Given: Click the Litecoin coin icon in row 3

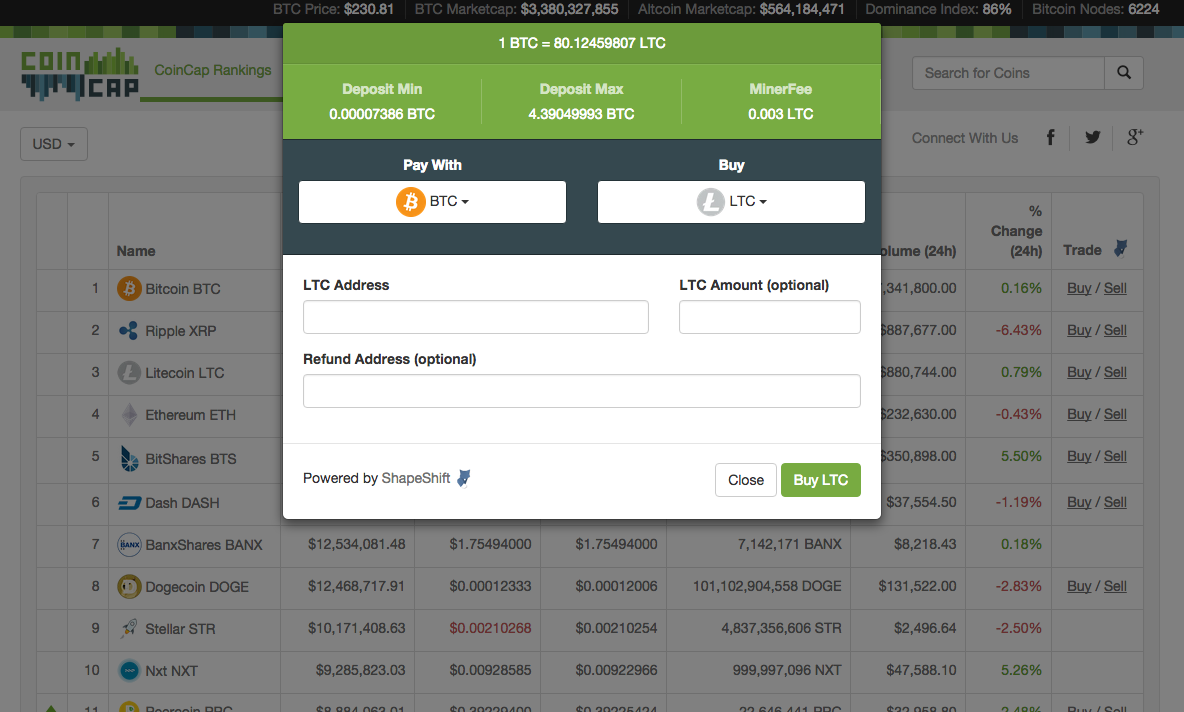Looking at the screenshot, I should click(x=129, y=373).
